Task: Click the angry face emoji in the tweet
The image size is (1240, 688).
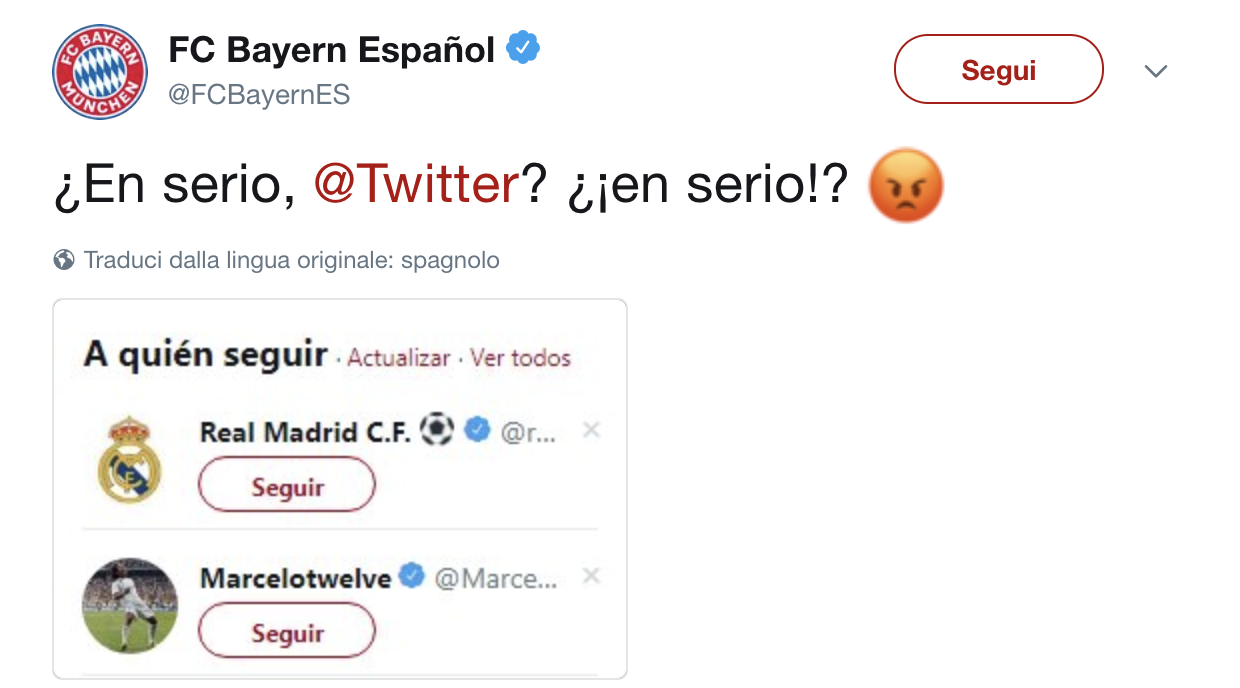Action: (x=905, y=185)
